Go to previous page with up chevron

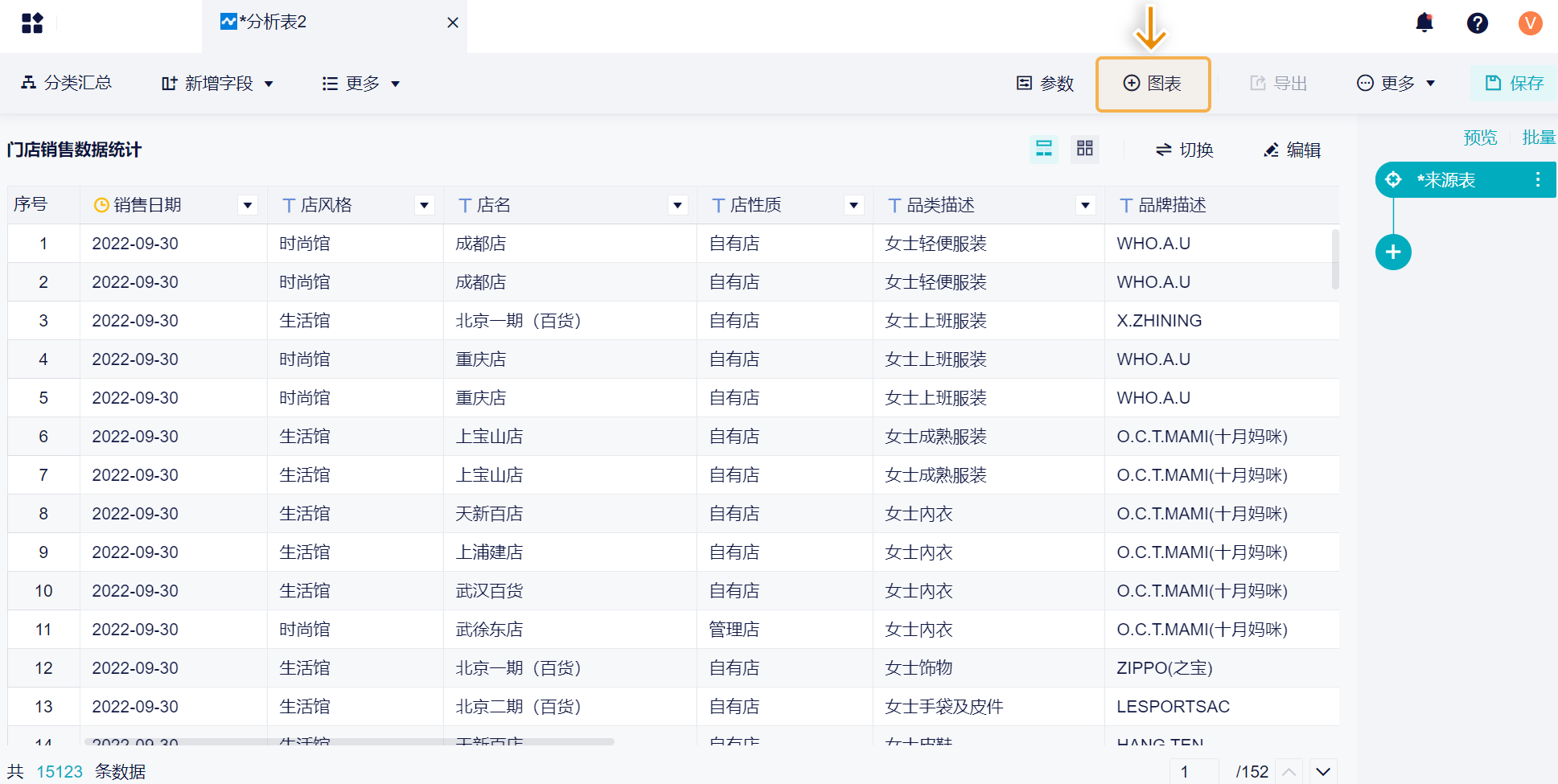(x=1289, y=772)
